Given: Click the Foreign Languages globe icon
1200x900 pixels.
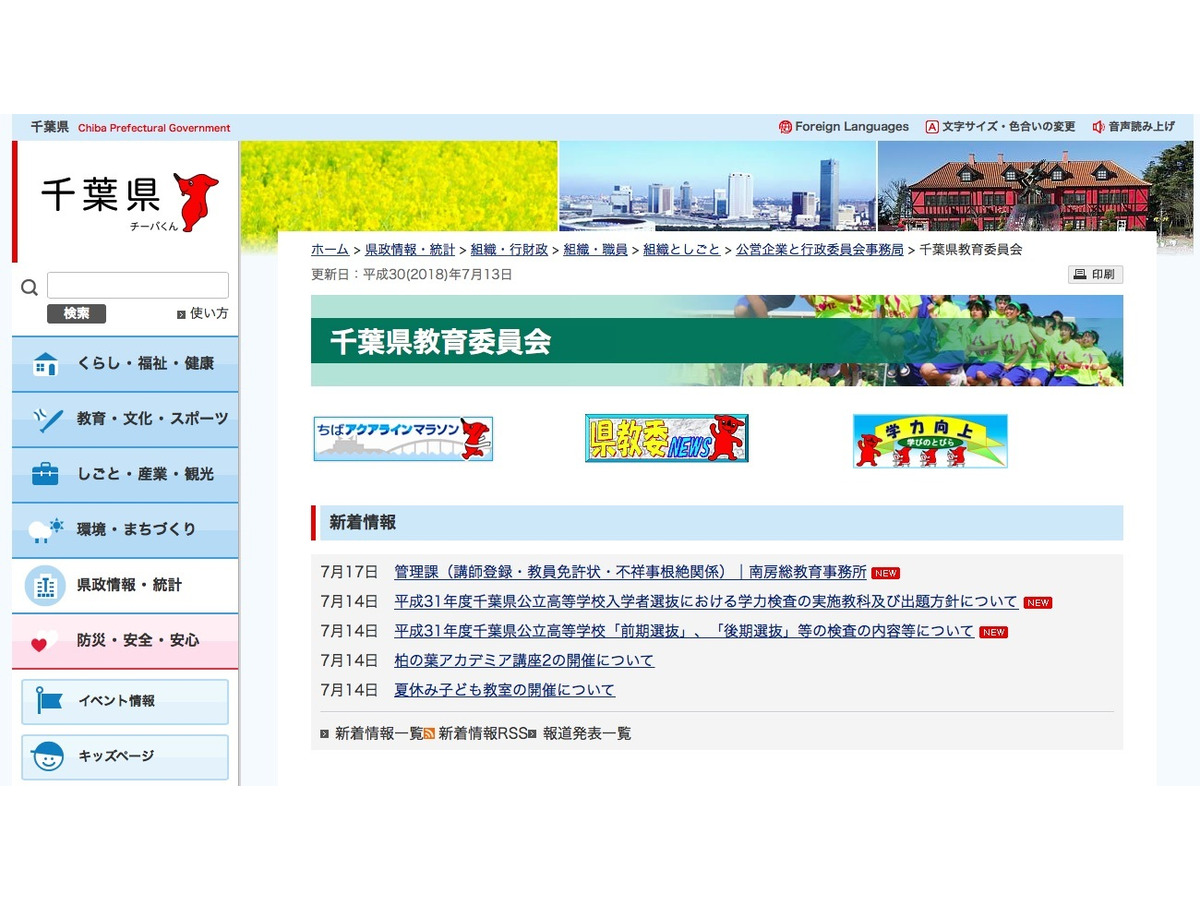Looking at the screenshot, I should pos(785,127).
